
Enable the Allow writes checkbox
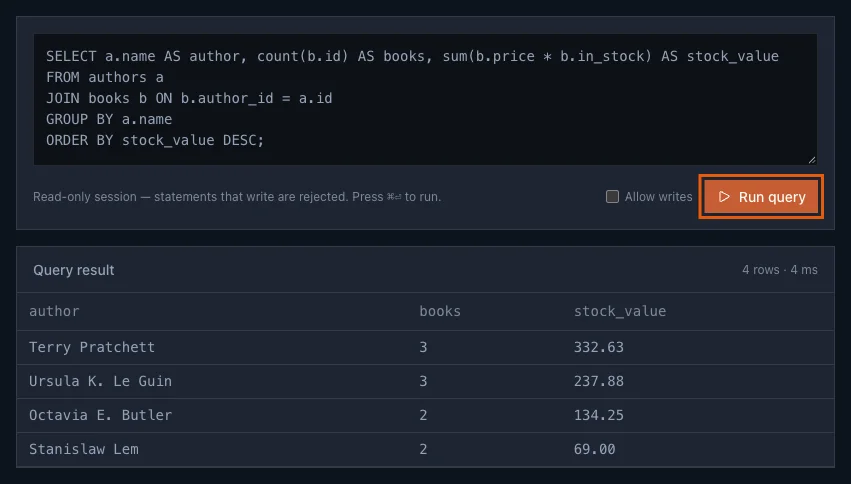[612, 196]
